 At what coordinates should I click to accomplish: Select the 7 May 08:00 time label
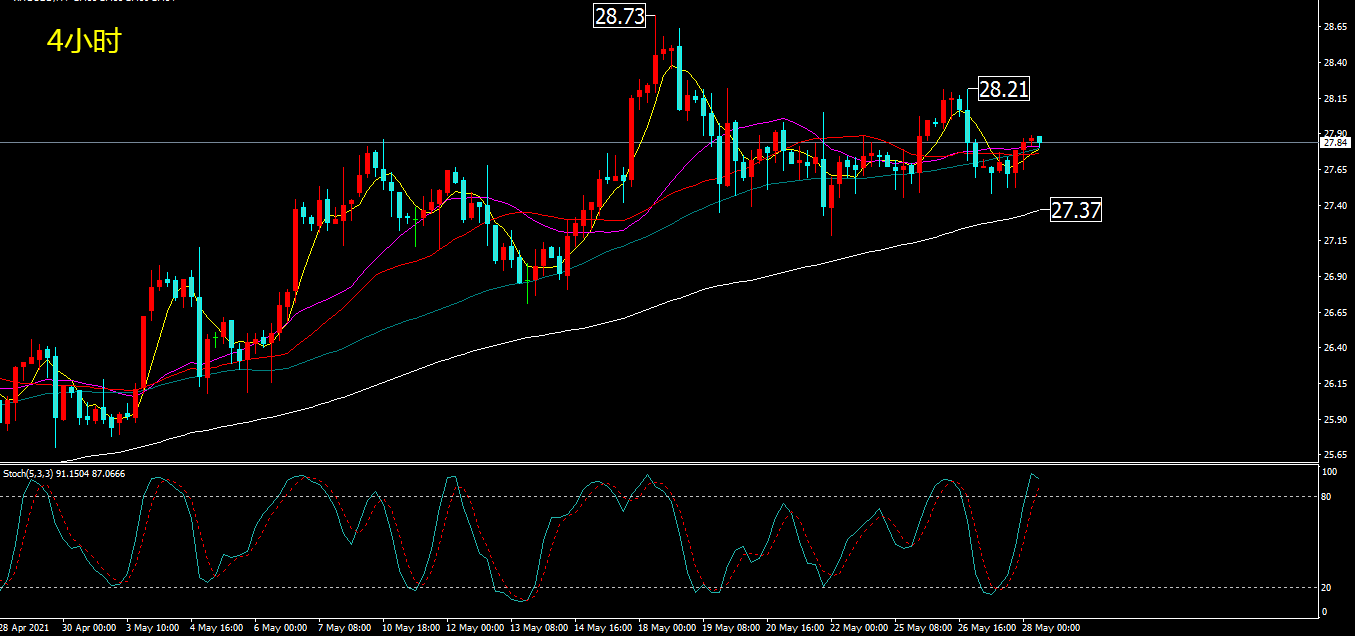[344, 628]
